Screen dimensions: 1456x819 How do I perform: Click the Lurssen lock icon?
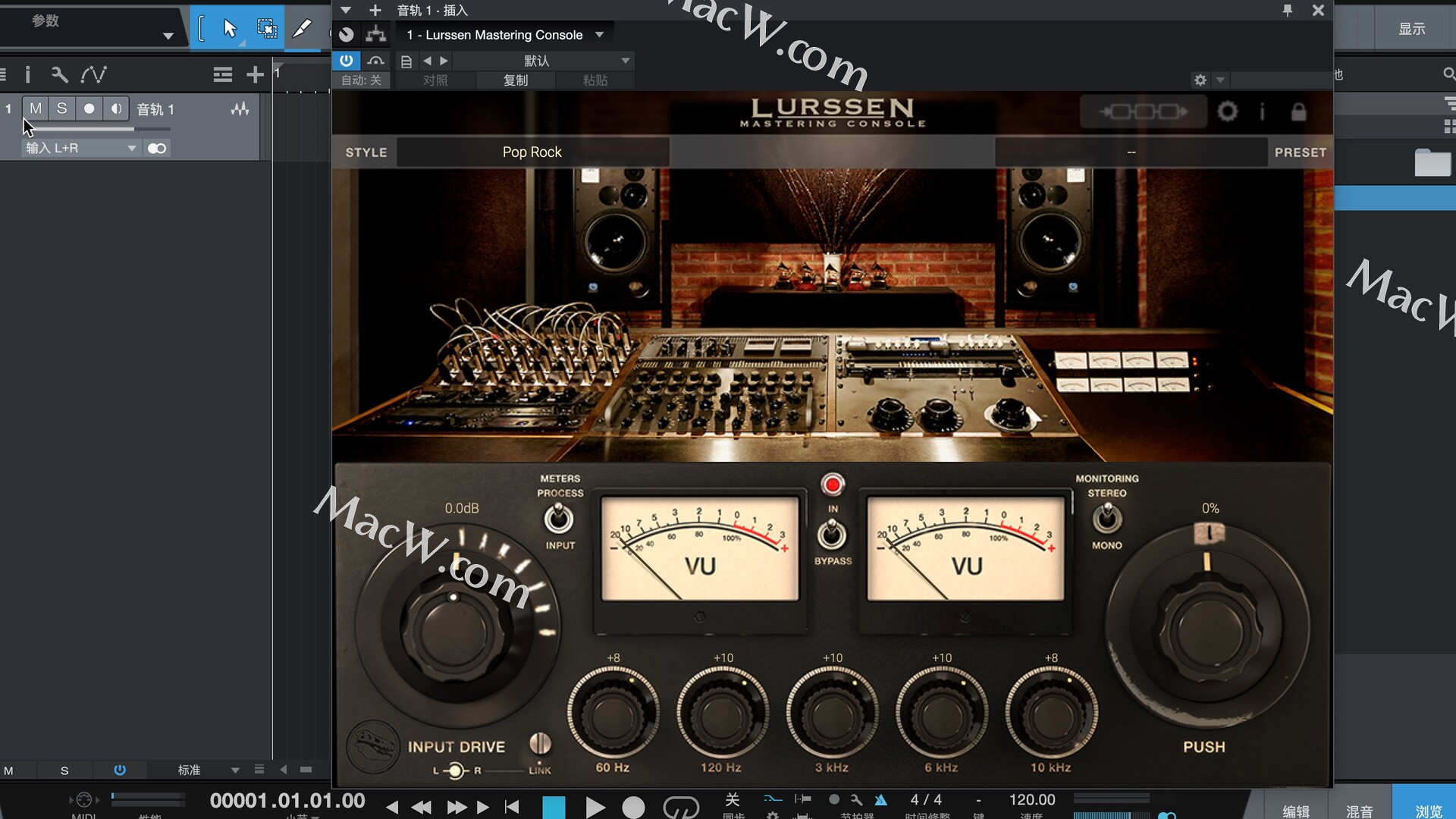click(1298, 112)
